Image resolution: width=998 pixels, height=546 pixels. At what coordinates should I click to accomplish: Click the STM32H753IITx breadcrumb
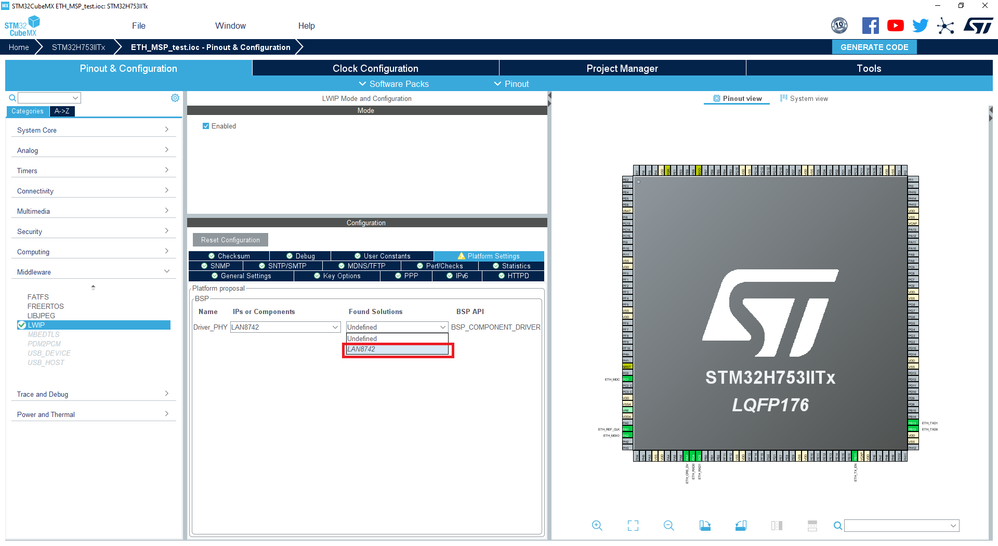78,47
